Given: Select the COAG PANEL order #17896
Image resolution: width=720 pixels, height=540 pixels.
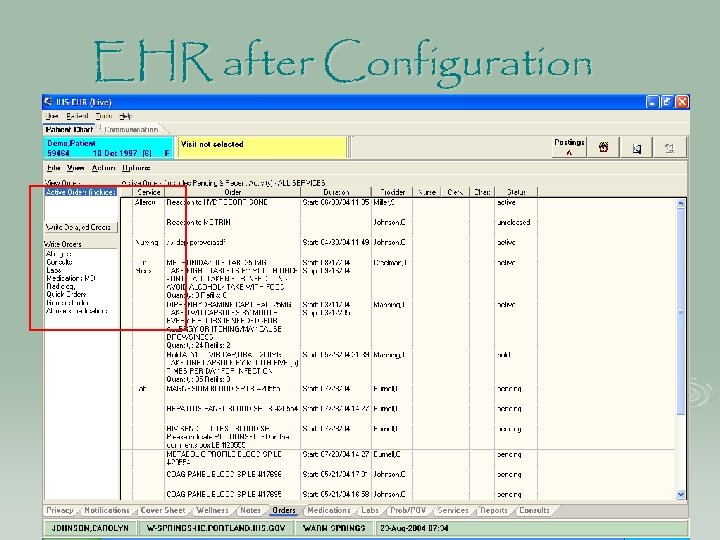Looking at the screenshot, I should click(x=224, y=474).
